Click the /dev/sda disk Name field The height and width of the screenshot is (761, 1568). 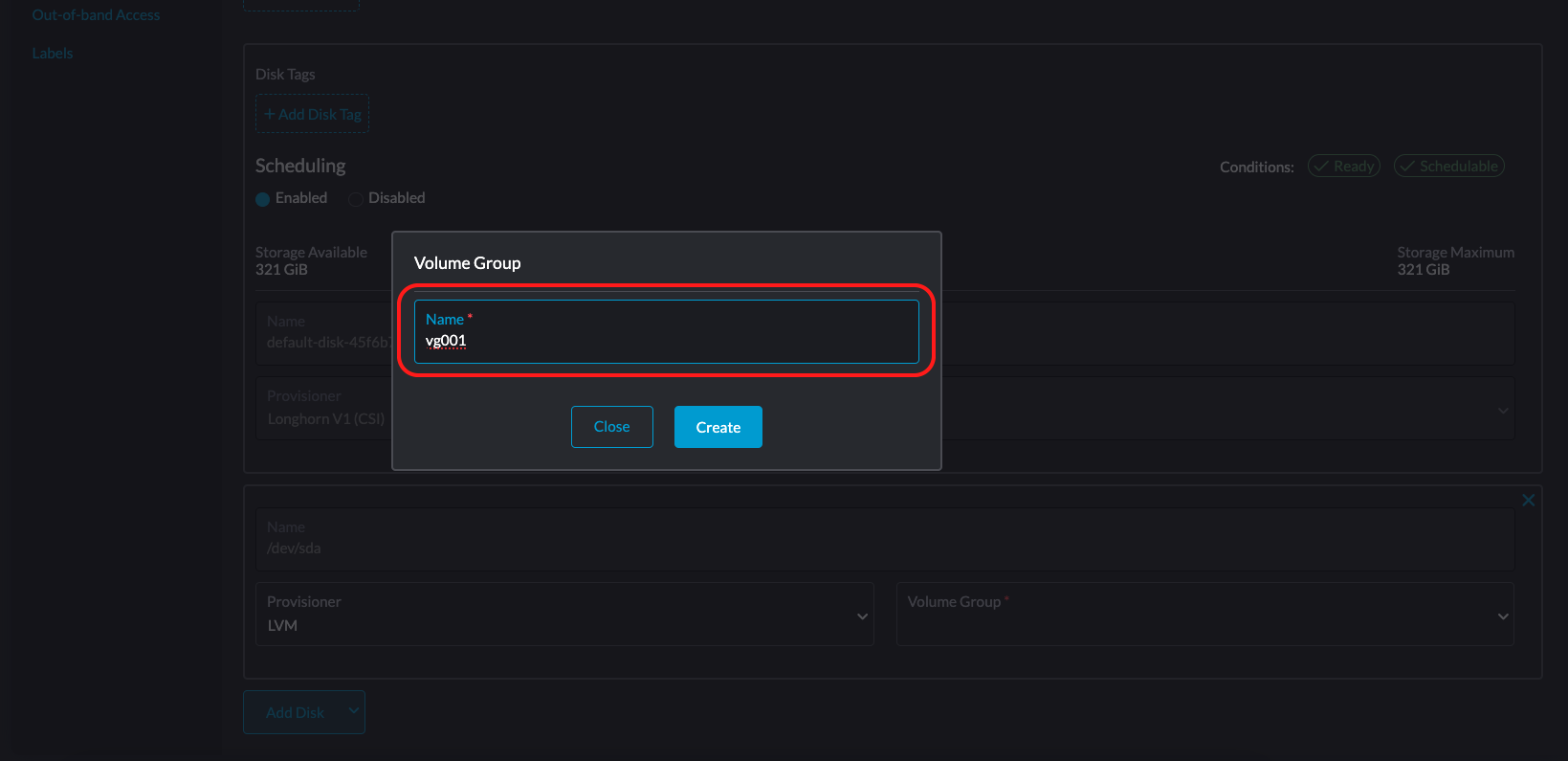coord(885,539)
